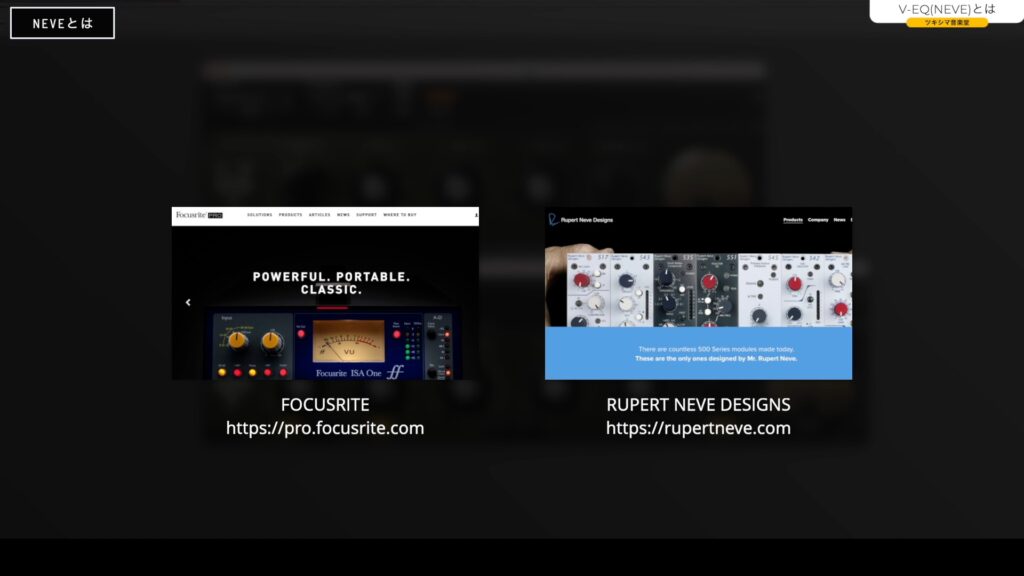Click the 'V-EQ(NEVE)とは' header label
This screenshot has height=576, width=1024.
[946, 9]
